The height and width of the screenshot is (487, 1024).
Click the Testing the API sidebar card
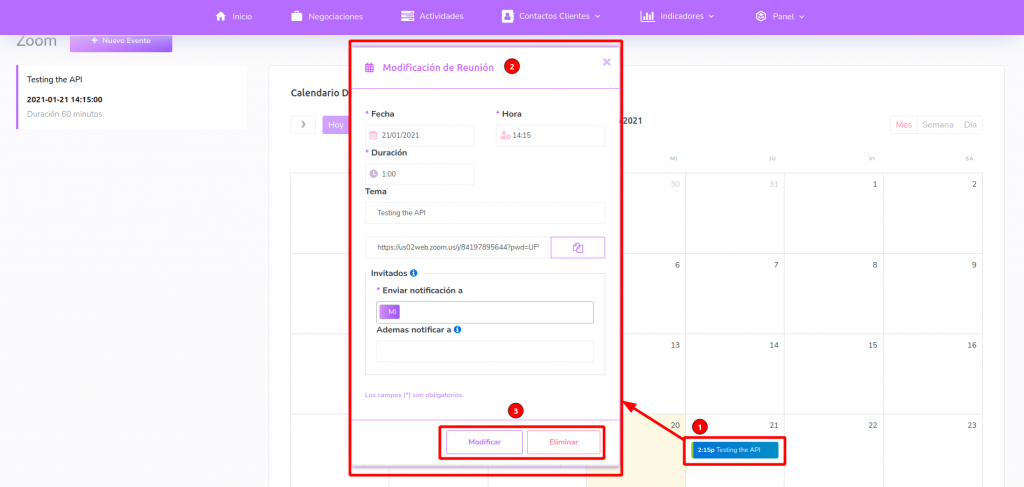click(x=132, y=97)
